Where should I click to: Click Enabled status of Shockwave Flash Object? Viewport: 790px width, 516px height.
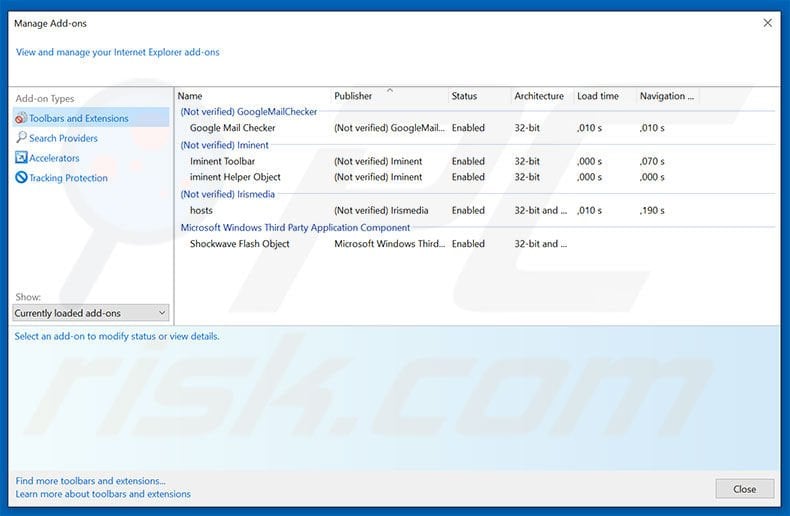click(x=468, y=244)
